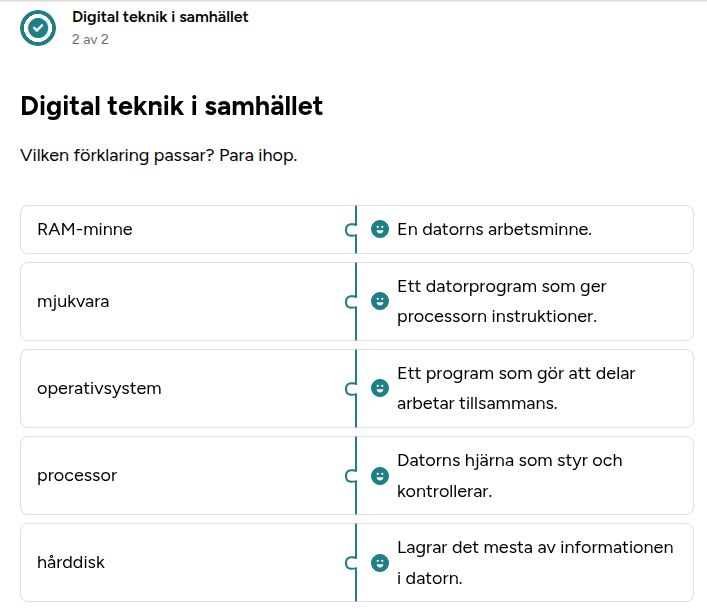Select the 'processor' term card
Viewport: 707px width, 615px height.
coord(187,475)
